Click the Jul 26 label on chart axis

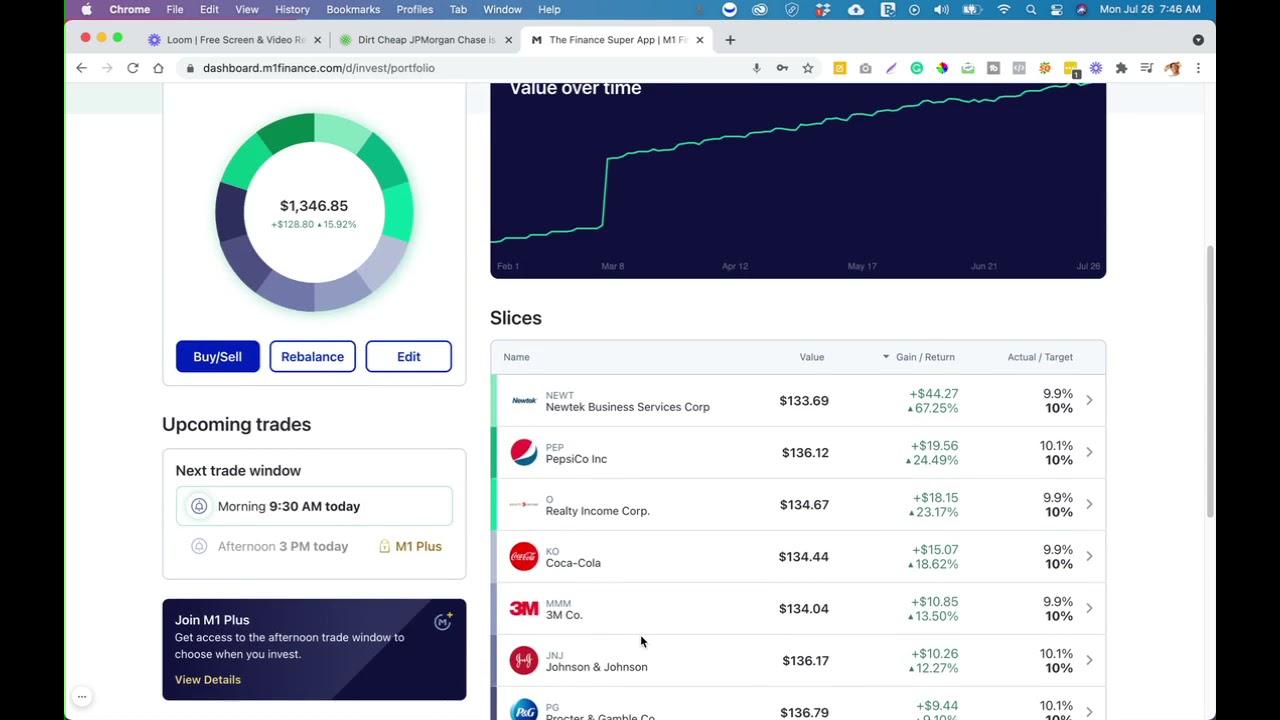(x=1088, y=267)
